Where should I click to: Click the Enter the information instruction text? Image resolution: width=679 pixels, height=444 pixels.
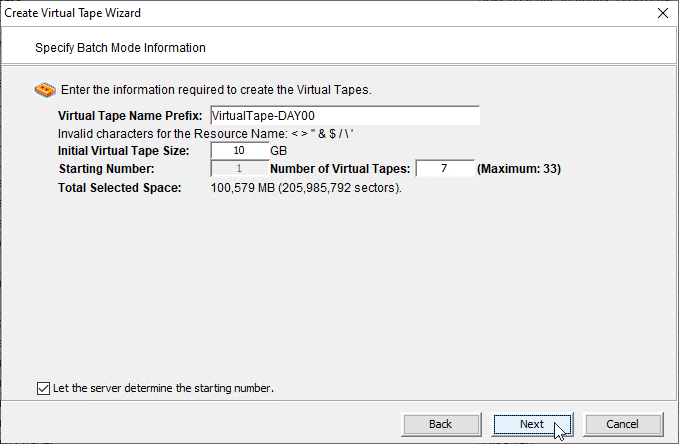tap(216, 90)
